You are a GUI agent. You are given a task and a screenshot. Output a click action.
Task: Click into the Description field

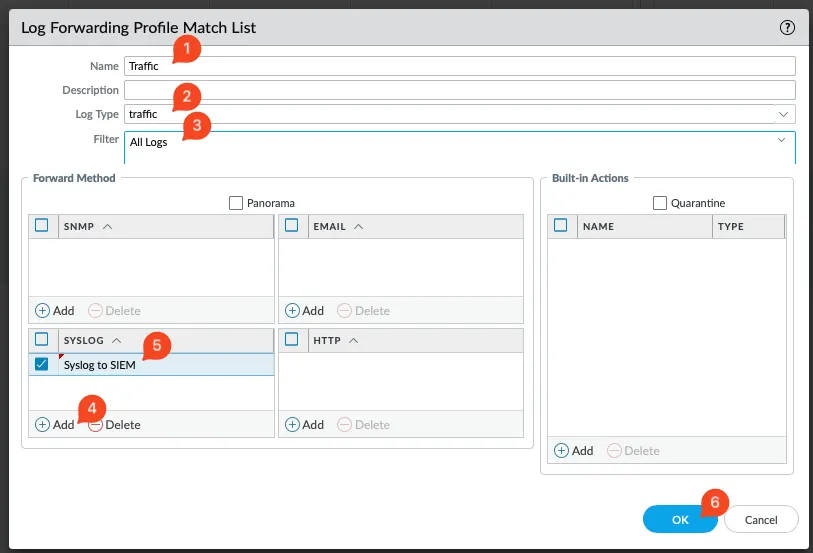click(459, 90)
